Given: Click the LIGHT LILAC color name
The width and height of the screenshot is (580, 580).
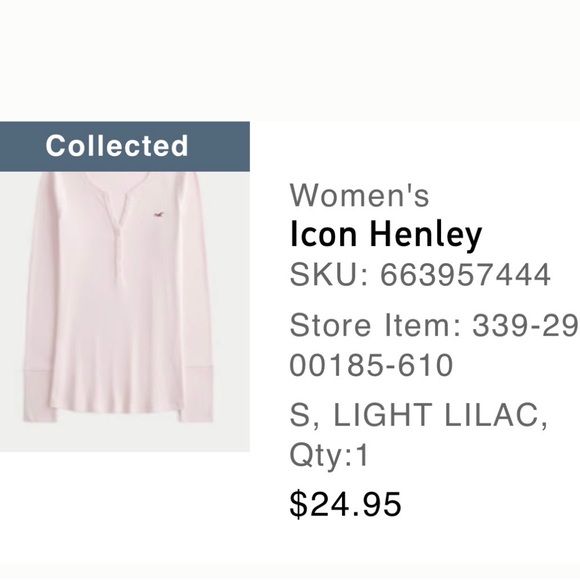Looking at the screenshot, I should (440, 415).
